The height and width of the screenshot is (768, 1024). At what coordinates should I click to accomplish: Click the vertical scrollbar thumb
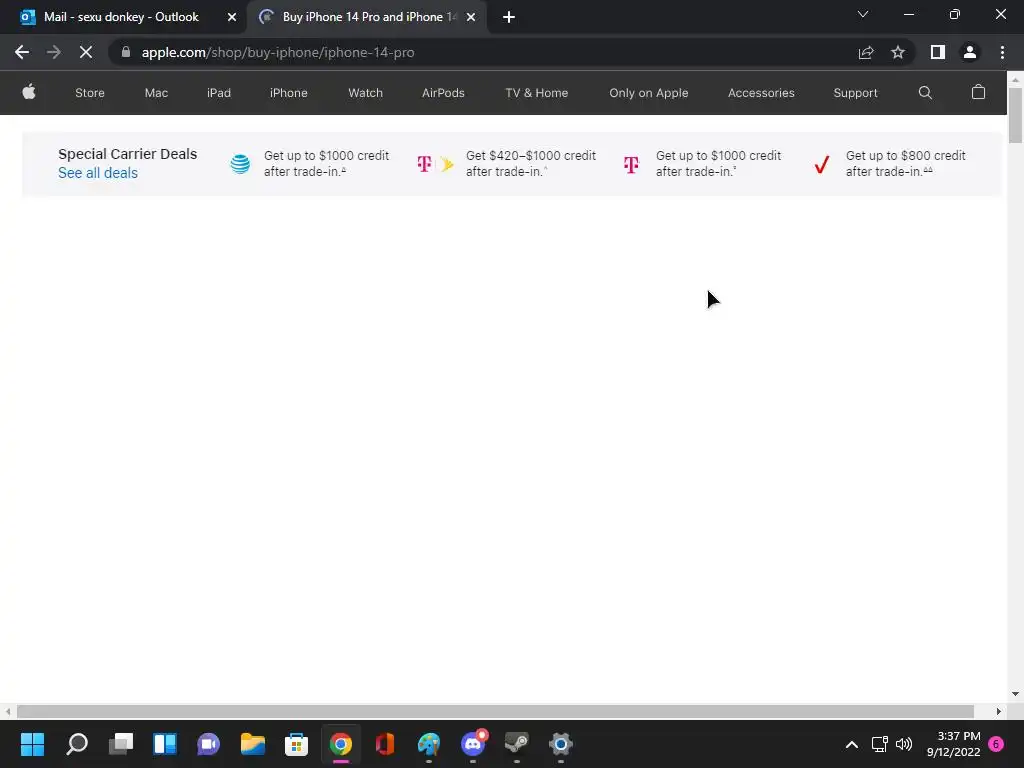pos(1015,115)
